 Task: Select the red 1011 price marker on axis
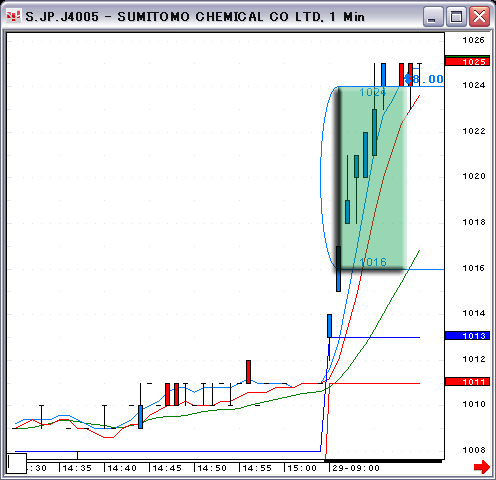[467, 381]
